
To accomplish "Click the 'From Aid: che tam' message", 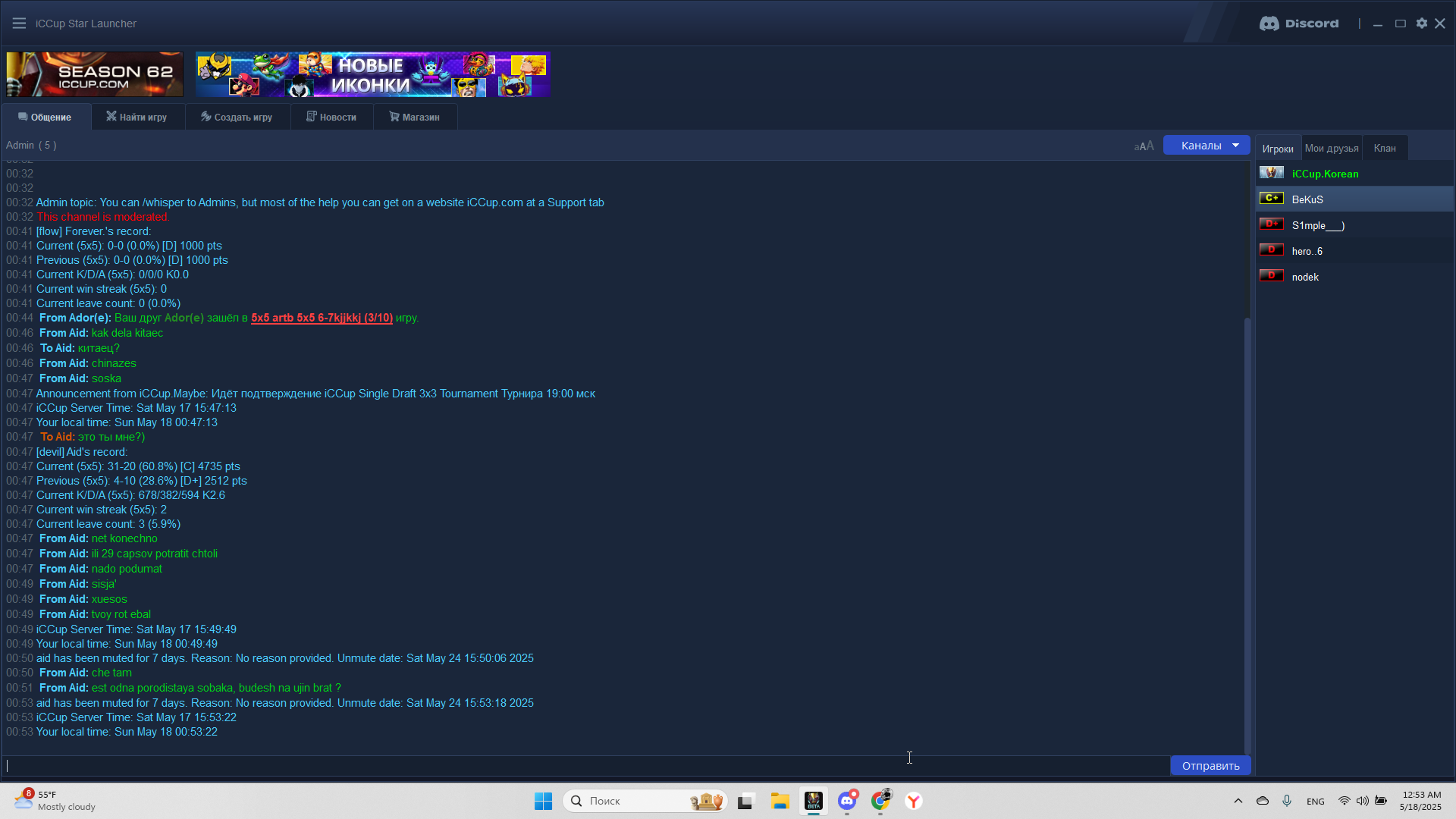I will [86, 673].
